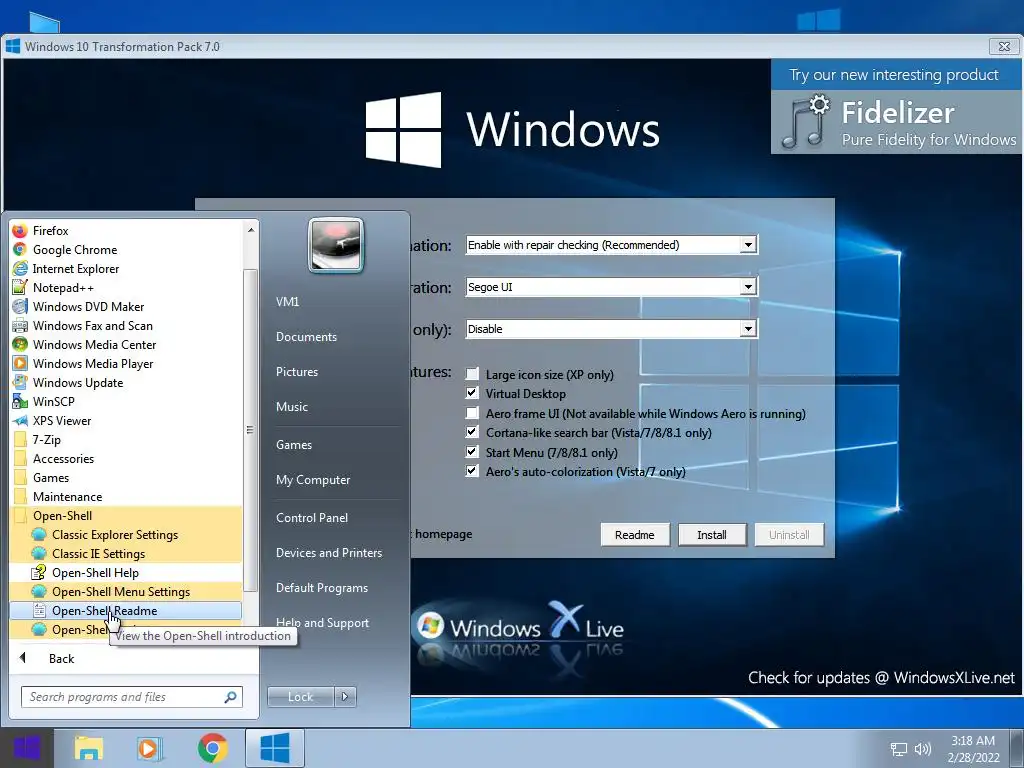Focus the Search programs and files box

point(132,697)
